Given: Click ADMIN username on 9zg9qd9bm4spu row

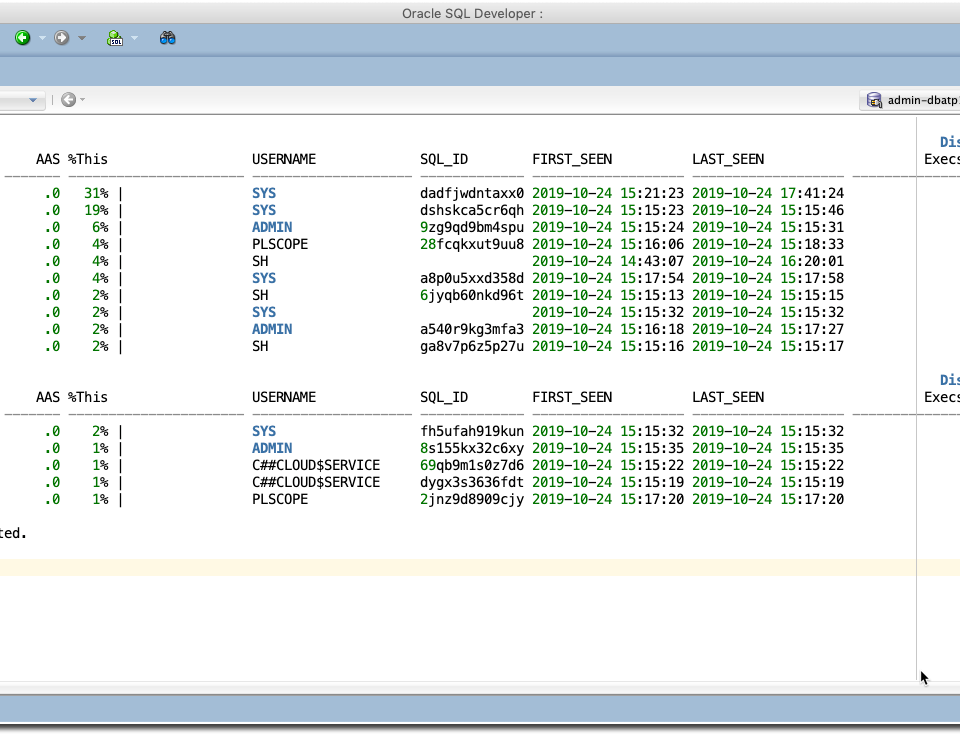Looking at the screenshot, I should pos(272,227).
